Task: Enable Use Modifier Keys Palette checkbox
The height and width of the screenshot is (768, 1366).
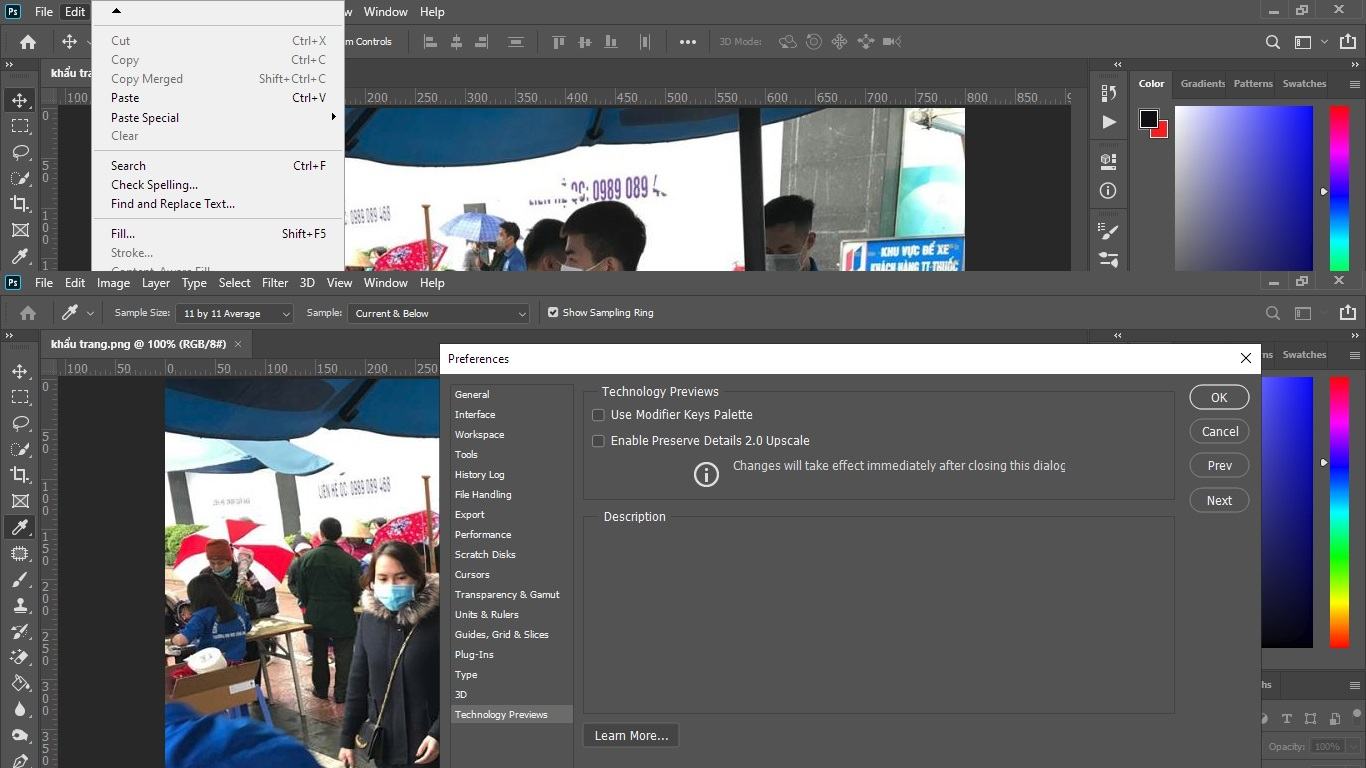Action: pos(599,415)
